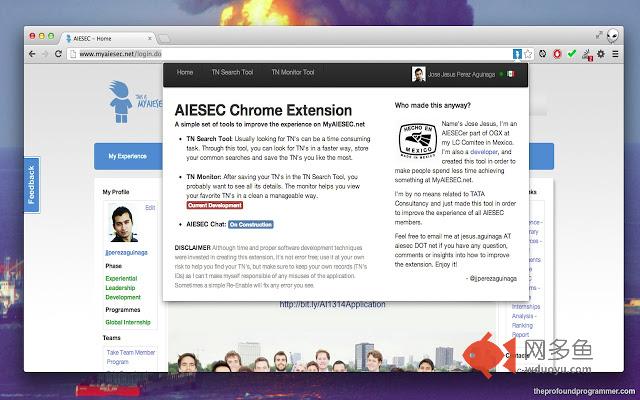Viewport: 640px width, 400px height.
Task: Open the extension icon with red badge
Action: pyautogui.click(x=587, y=55)
